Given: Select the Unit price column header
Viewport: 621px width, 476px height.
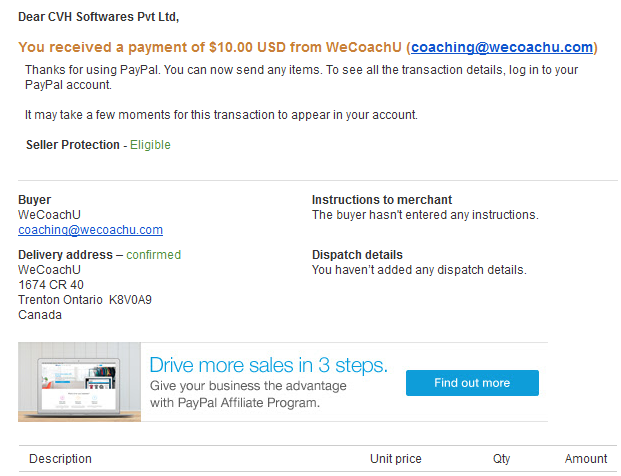Looking at the screenshot, I should (x=396, y=459).
